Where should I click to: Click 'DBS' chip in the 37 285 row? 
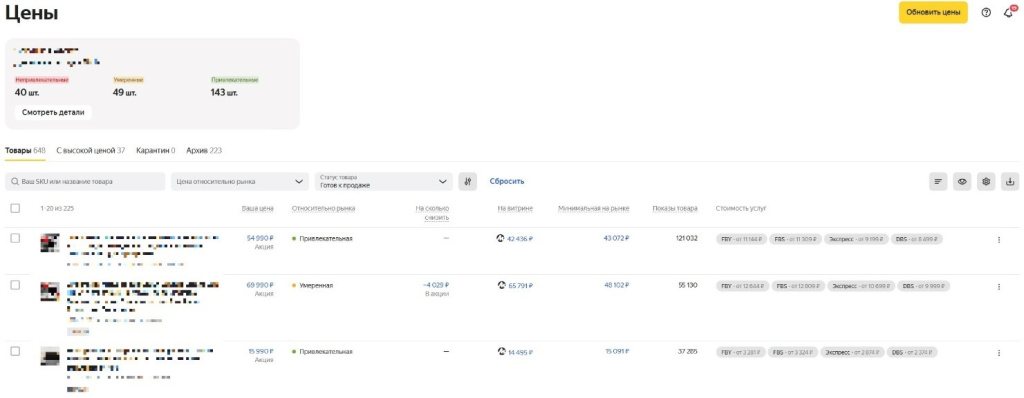tap(913, 352)
